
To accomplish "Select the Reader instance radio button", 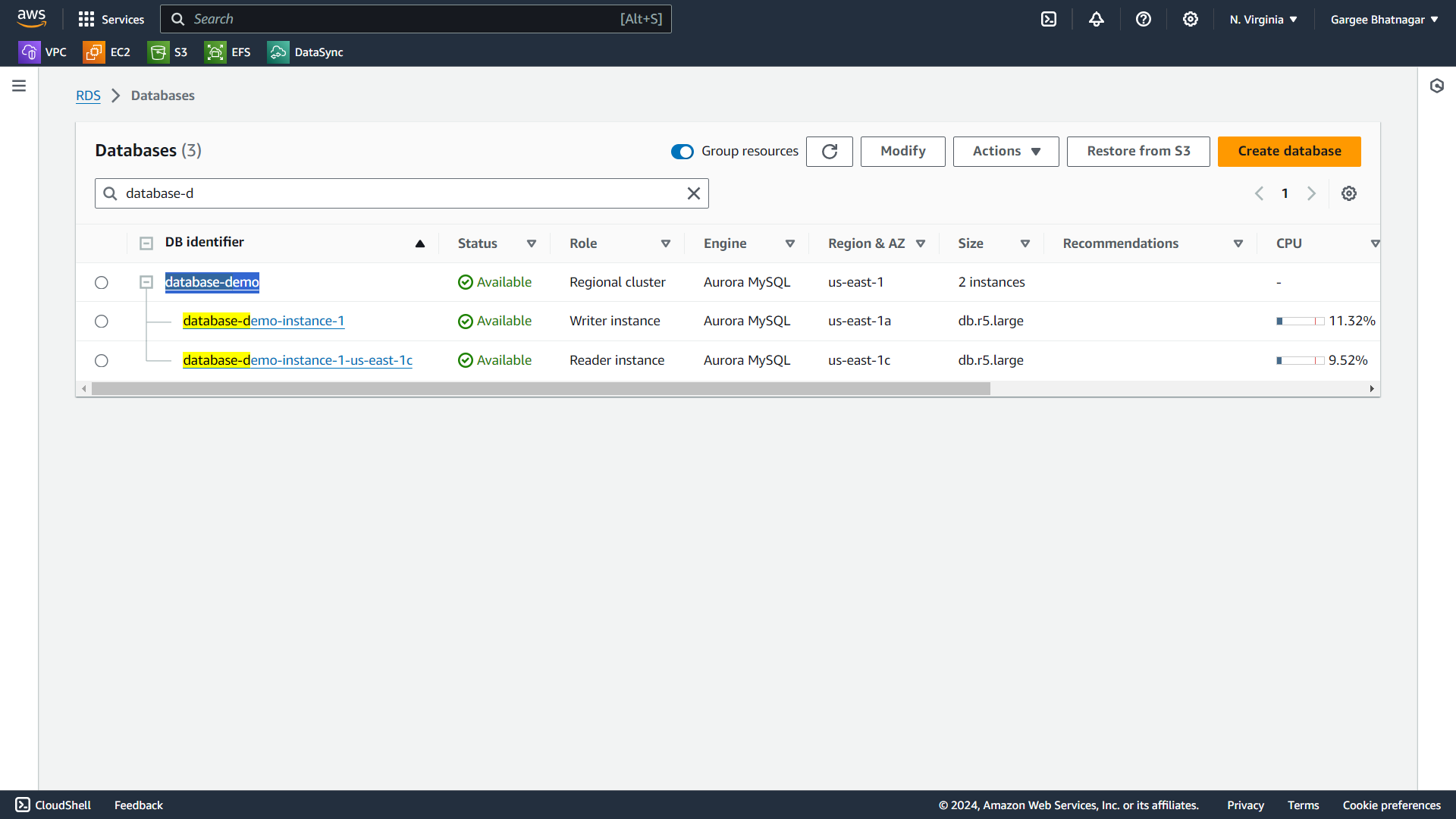I will click(102, 361).
